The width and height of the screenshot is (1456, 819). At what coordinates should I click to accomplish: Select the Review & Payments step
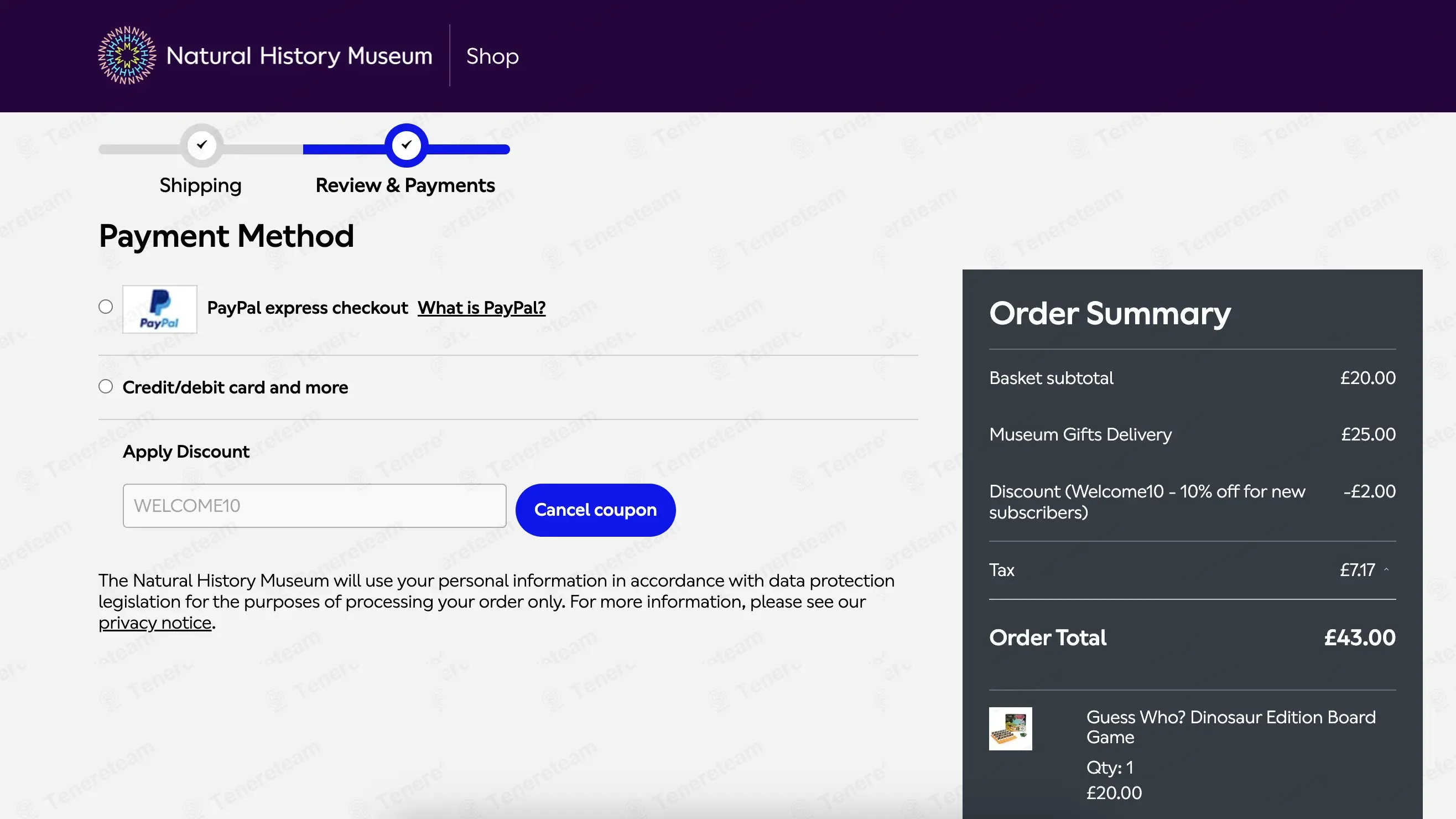405,185
